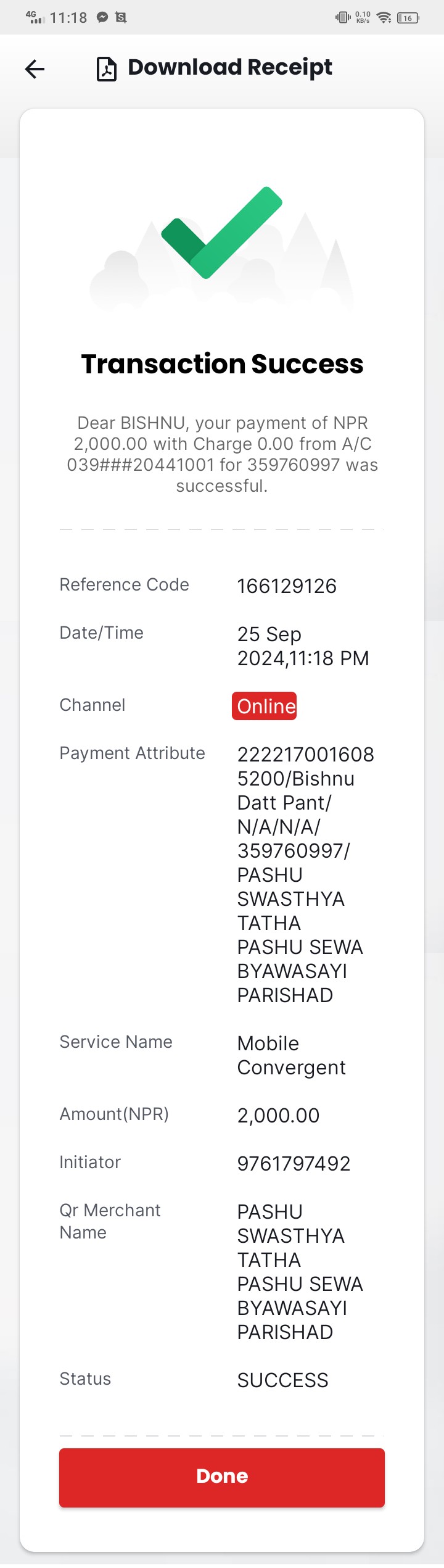Viewport: 444px width, 1568px height.
Task: Click the Download Receipt label
Action: coord(230,67)
